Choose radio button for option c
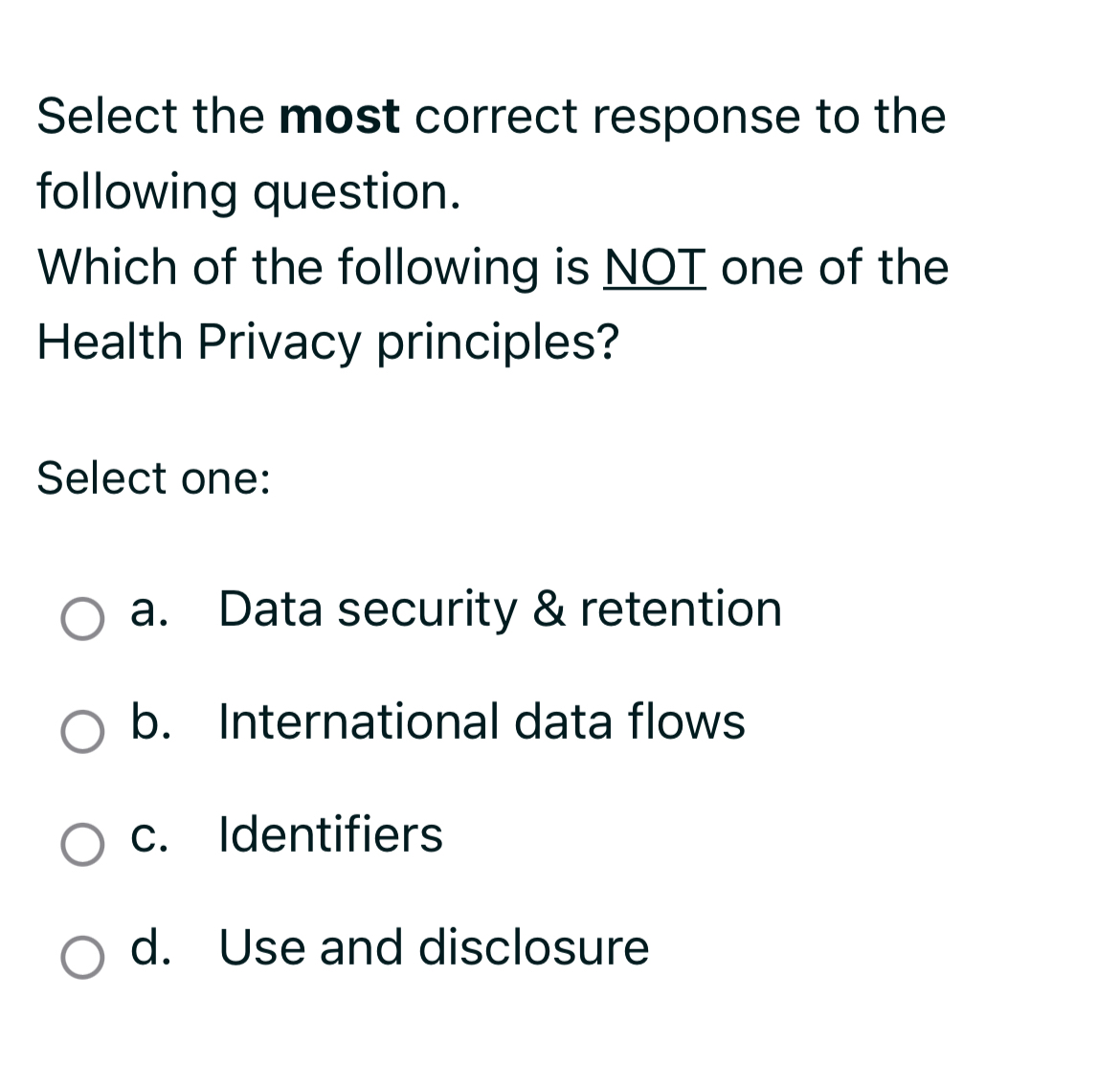1120x1087 pixels. pos(82,844)
